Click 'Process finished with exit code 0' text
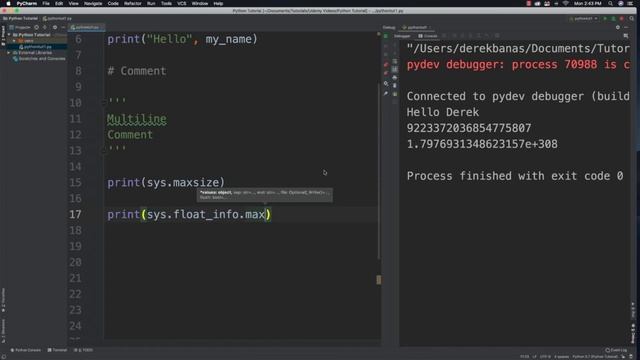 tap(515, 176)
